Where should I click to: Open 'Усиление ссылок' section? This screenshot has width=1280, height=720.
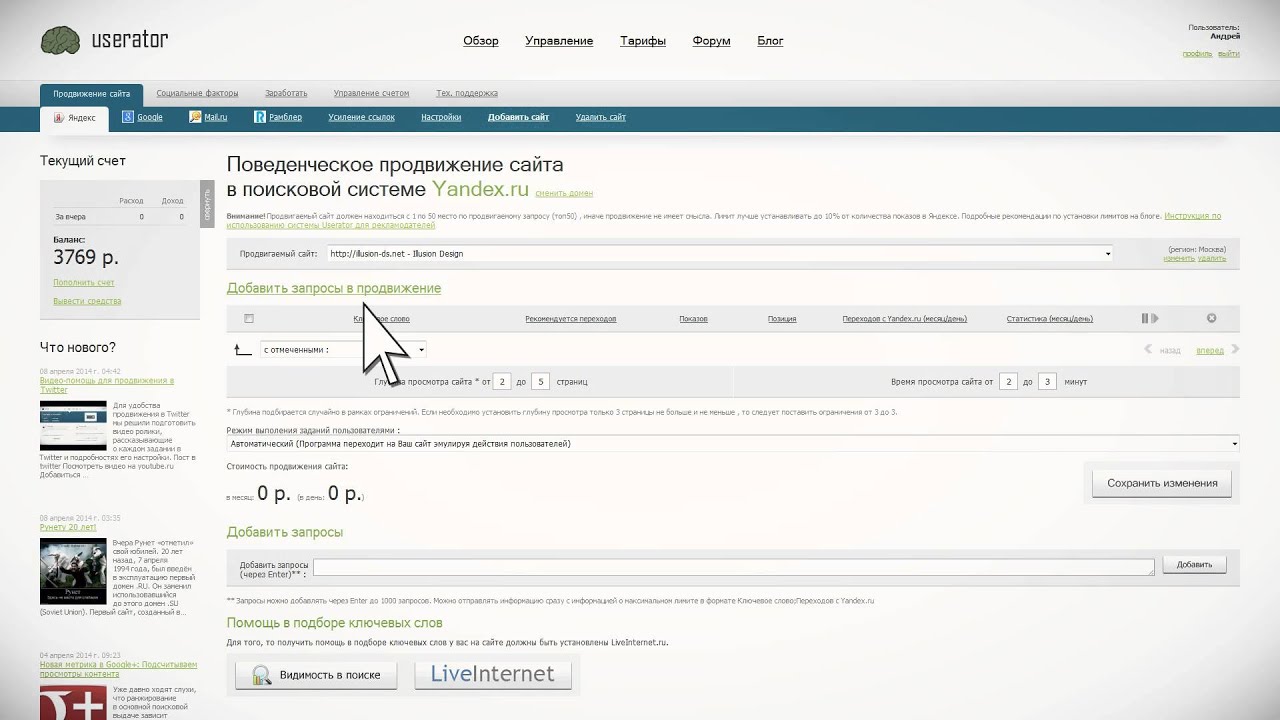point(361,117)
